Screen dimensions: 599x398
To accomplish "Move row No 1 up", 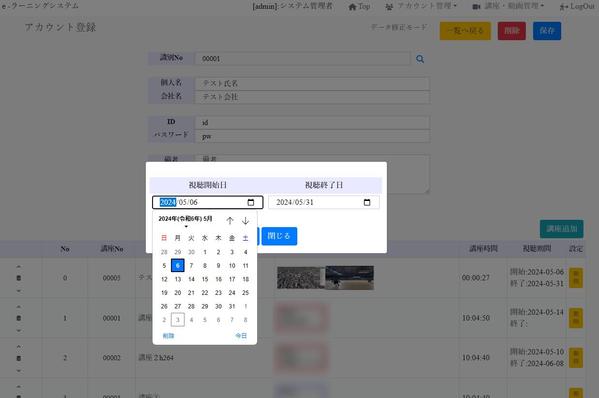I will (19, 307).
